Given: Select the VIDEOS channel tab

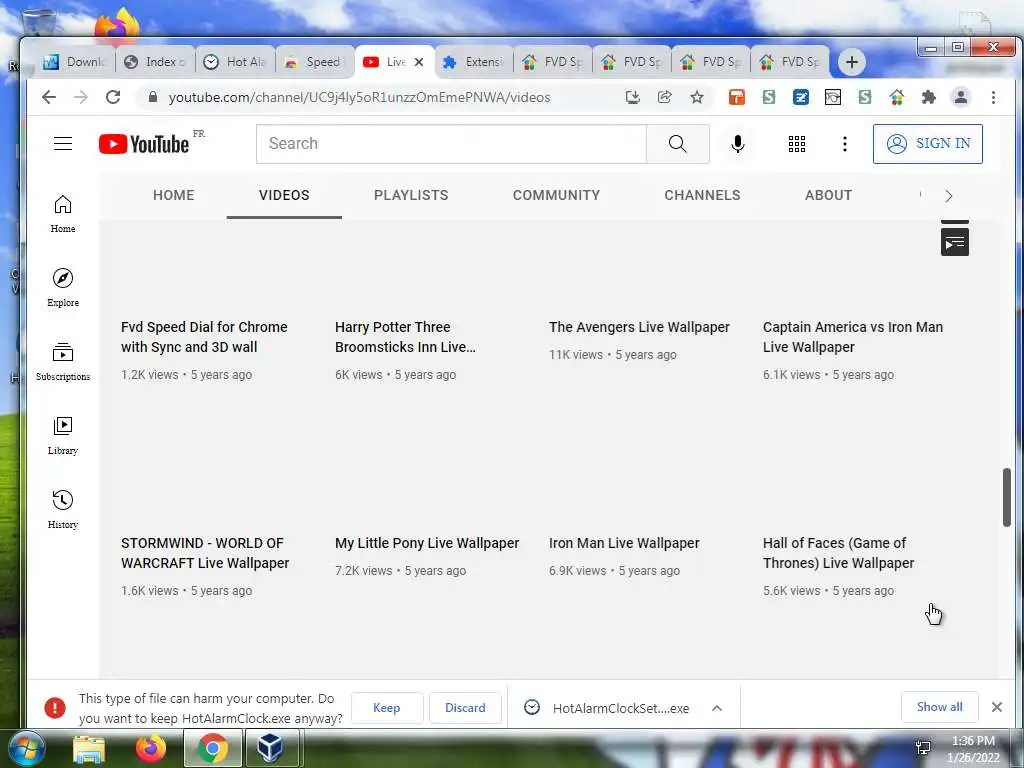Looking at the screenshot, I should pos(284,195).
